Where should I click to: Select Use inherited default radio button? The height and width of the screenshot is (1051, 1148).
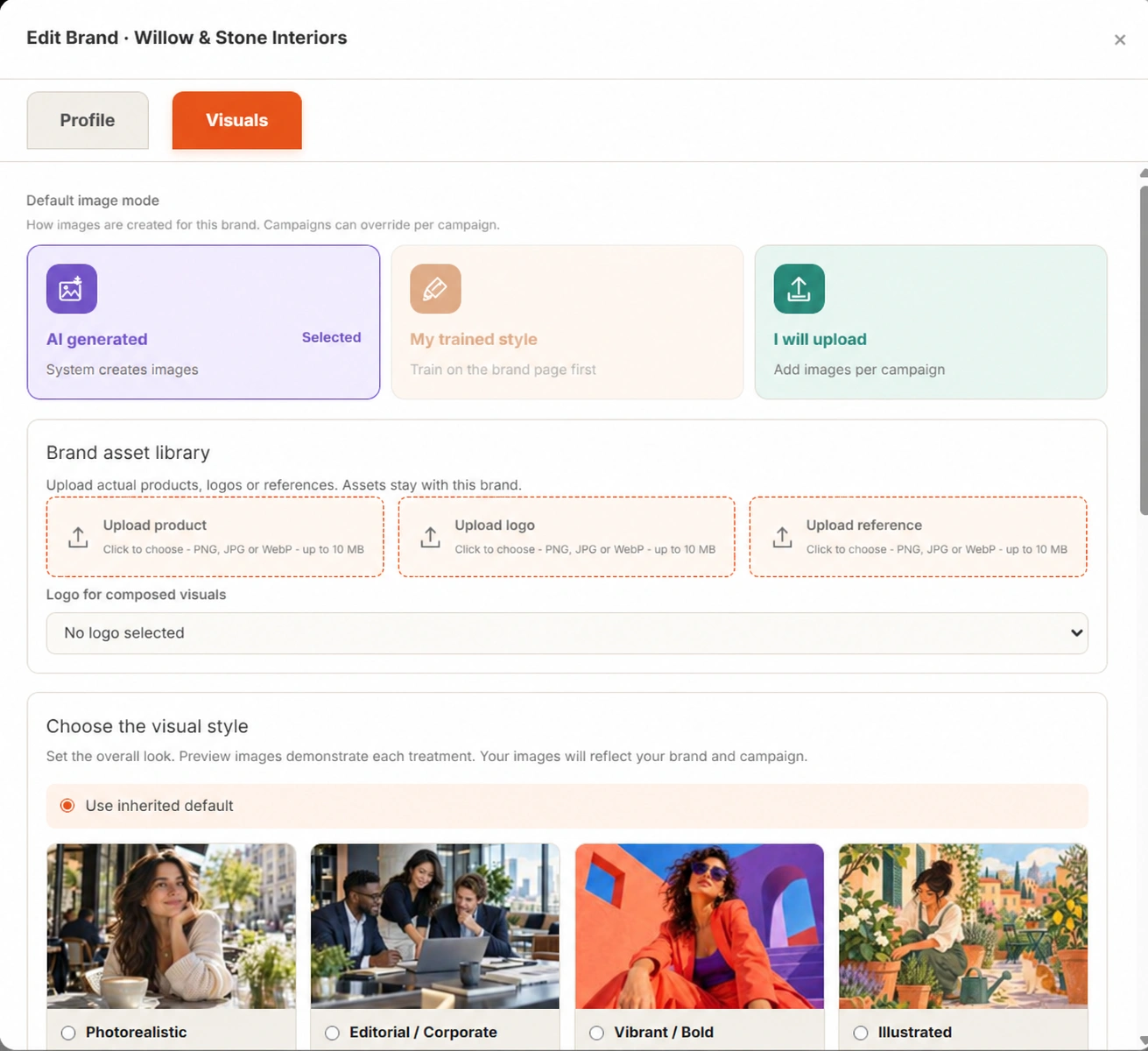[67, 806]
